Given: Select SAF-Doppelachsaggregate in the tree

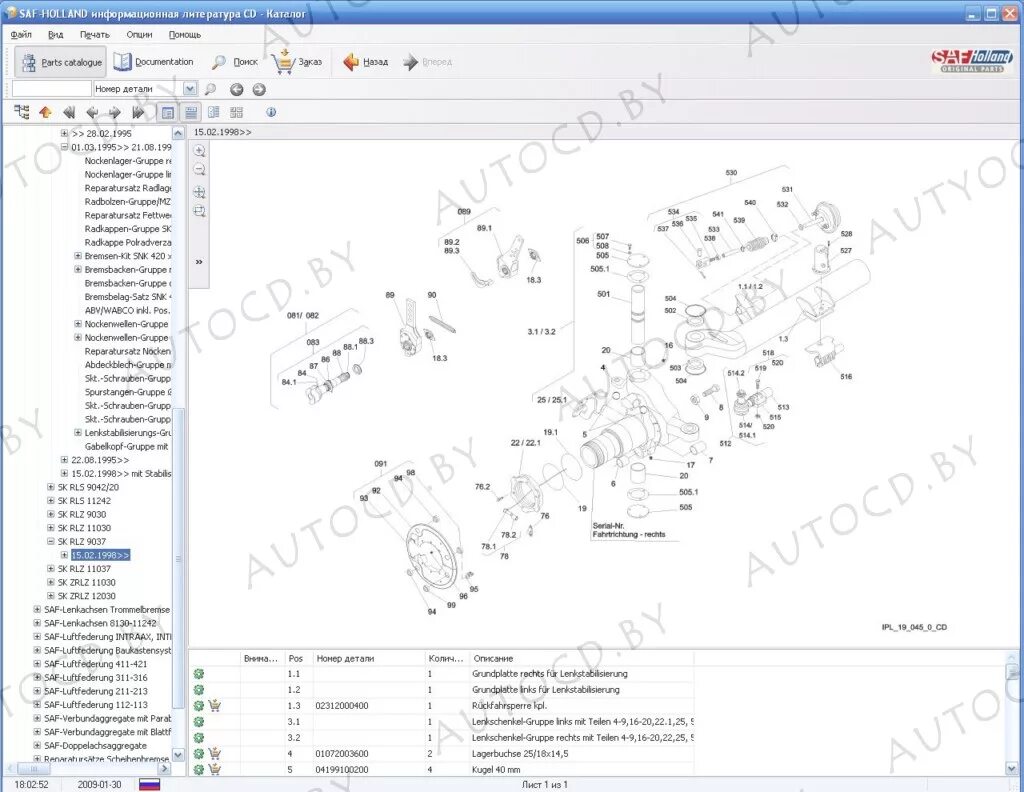Looking at the screenshot, I should click(95, 746).
